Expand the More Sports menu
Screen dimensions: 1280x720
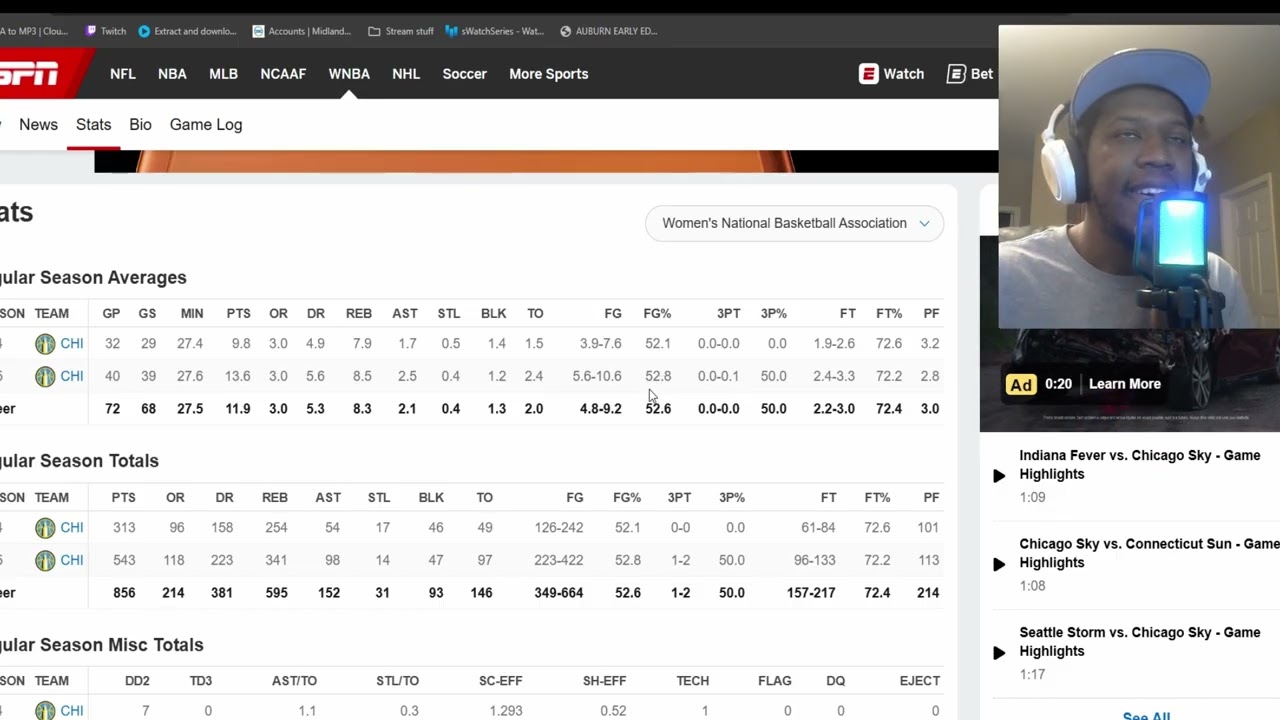pos(549,74)
